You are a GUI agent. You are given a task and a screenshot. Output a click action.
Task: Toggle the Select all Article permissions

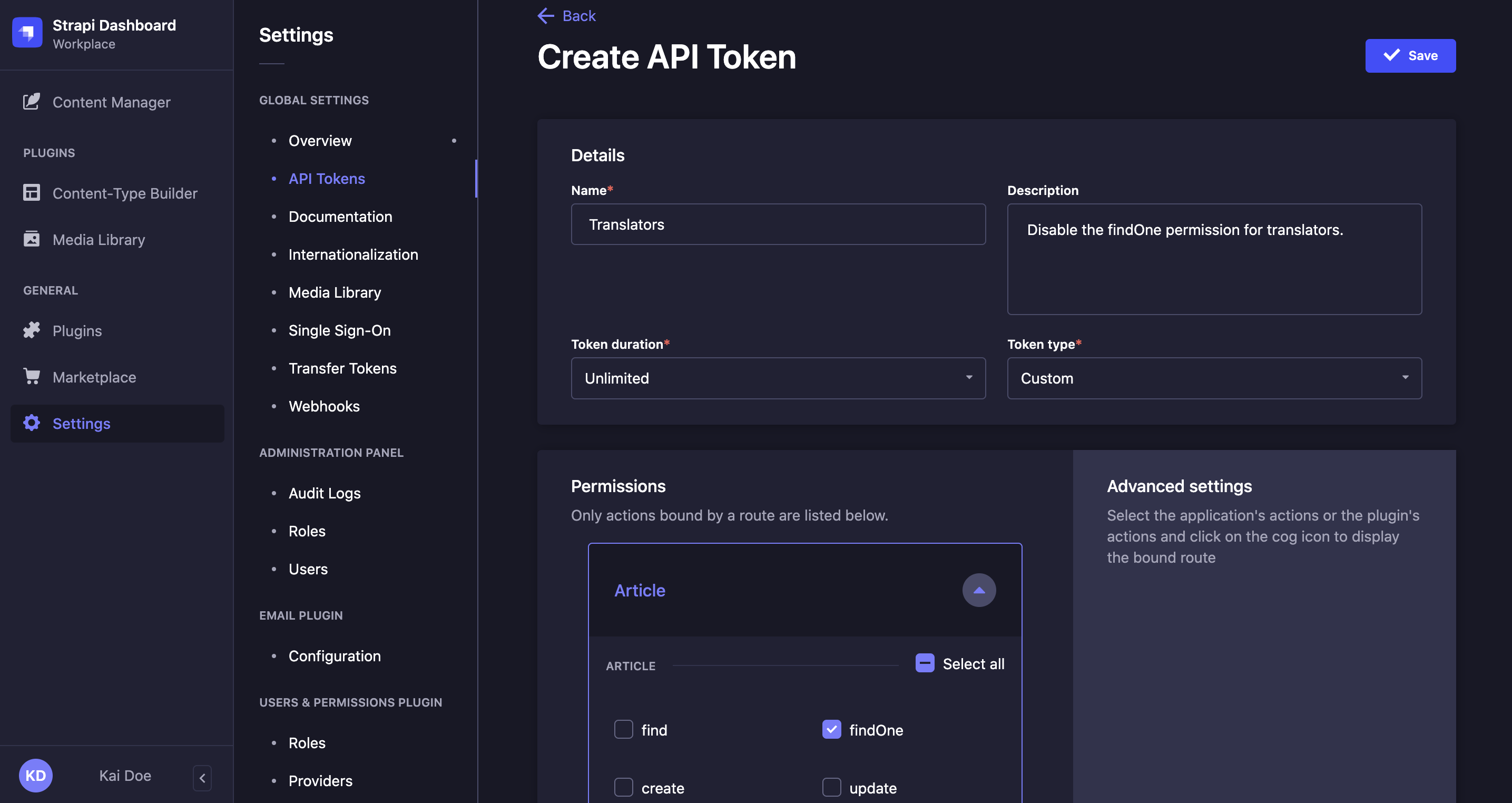(925, 662)
